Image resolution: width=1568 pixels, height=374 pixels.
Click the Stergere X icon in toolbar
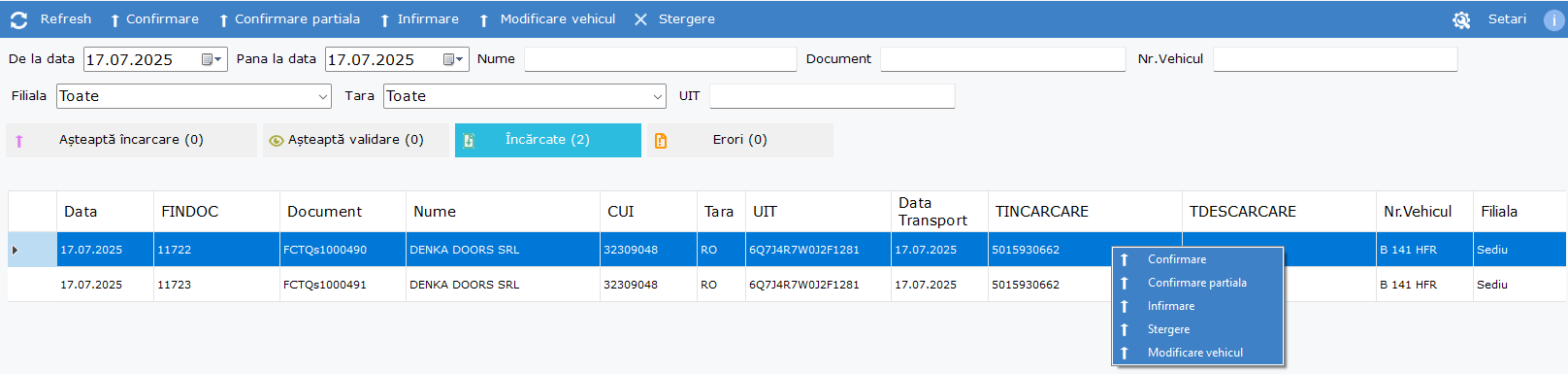click(640, 19)
